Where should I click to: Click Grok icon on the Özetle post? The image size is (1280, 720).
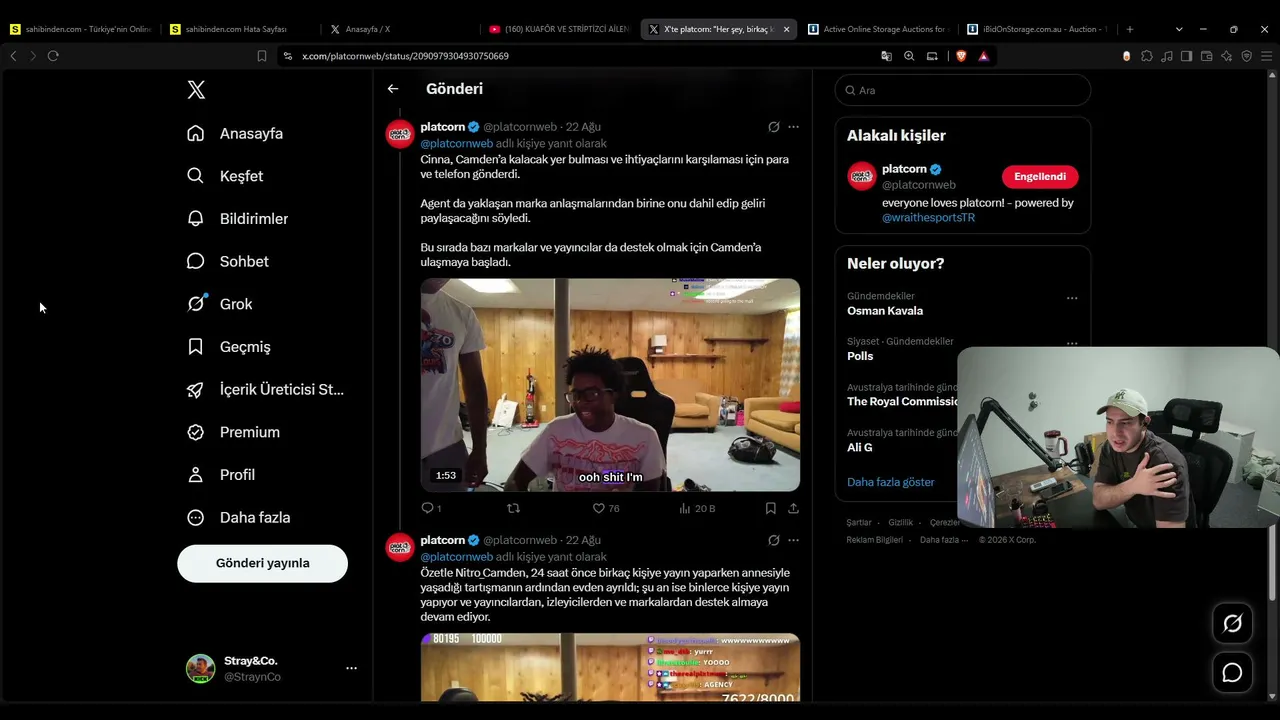pos(773,540)
